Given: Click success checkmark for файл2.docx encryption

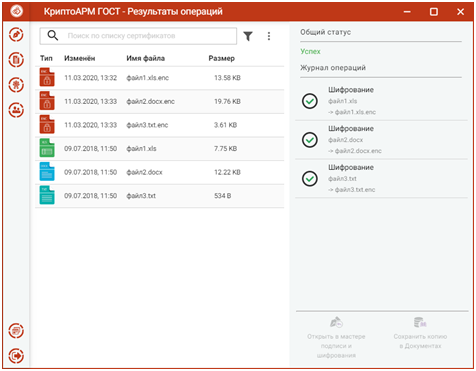Looking at the screenshot, I should point(310,140).
